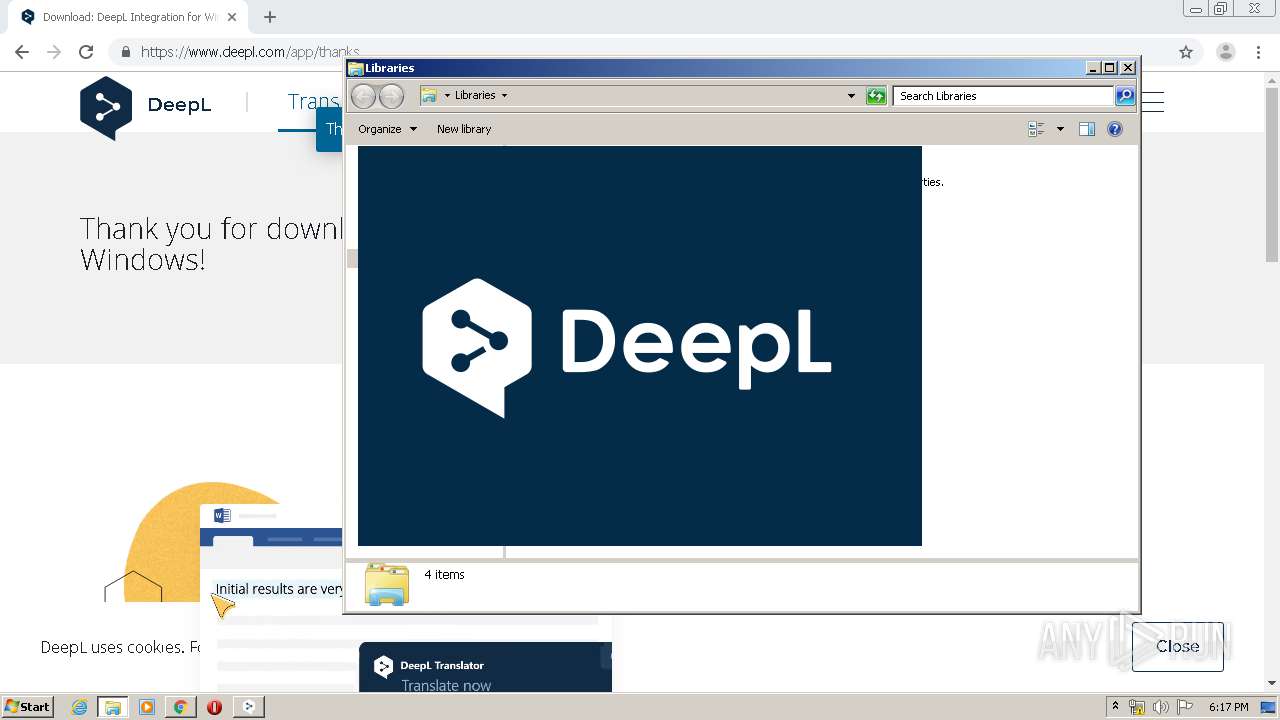Image resolution: width=1280 pixels, height=720 pixels.
Task: Open a new Chrome tab
Action: pos(270,17)
